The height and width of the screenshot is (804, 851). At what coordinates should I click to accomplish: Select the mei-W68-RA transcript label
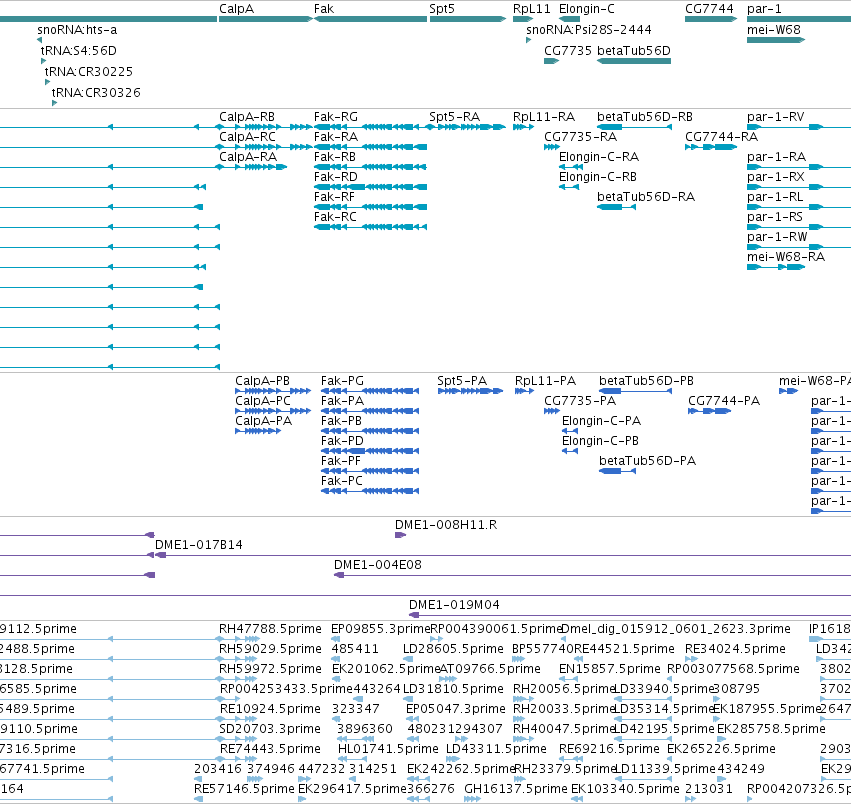pyautogui.click(x=786, y=257)
